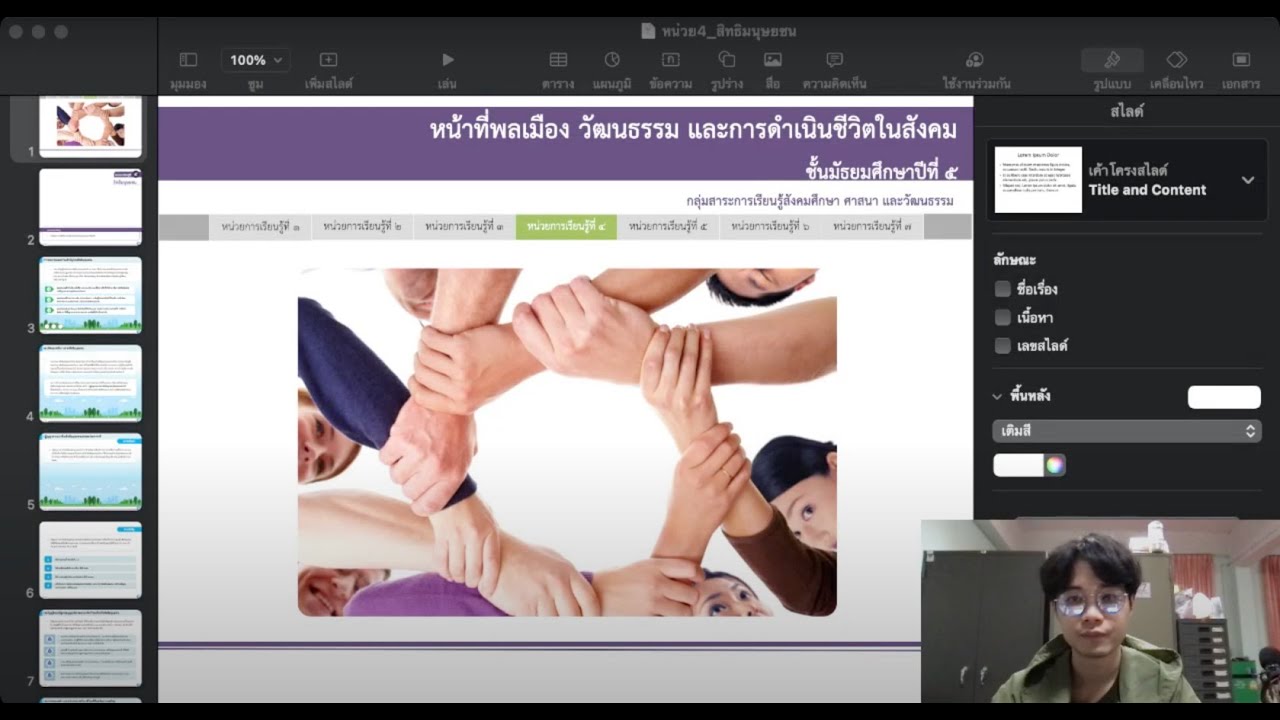Open the เคลื่อนไหว animate inspector
This screenshot has width=1280, height=720.
click(1177, 60)
